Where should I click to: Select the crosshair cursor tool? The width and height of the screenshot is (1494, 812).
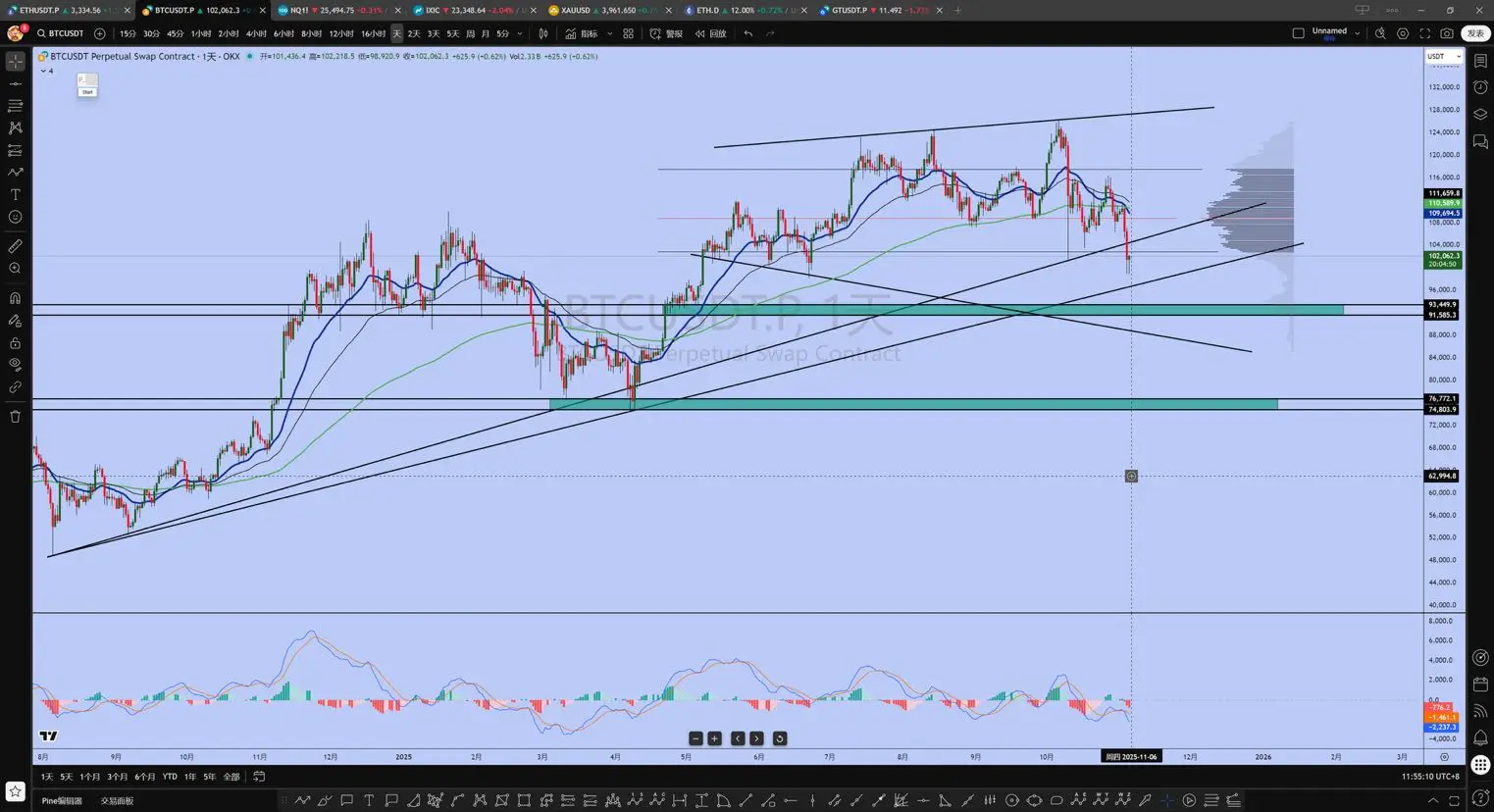16,62
